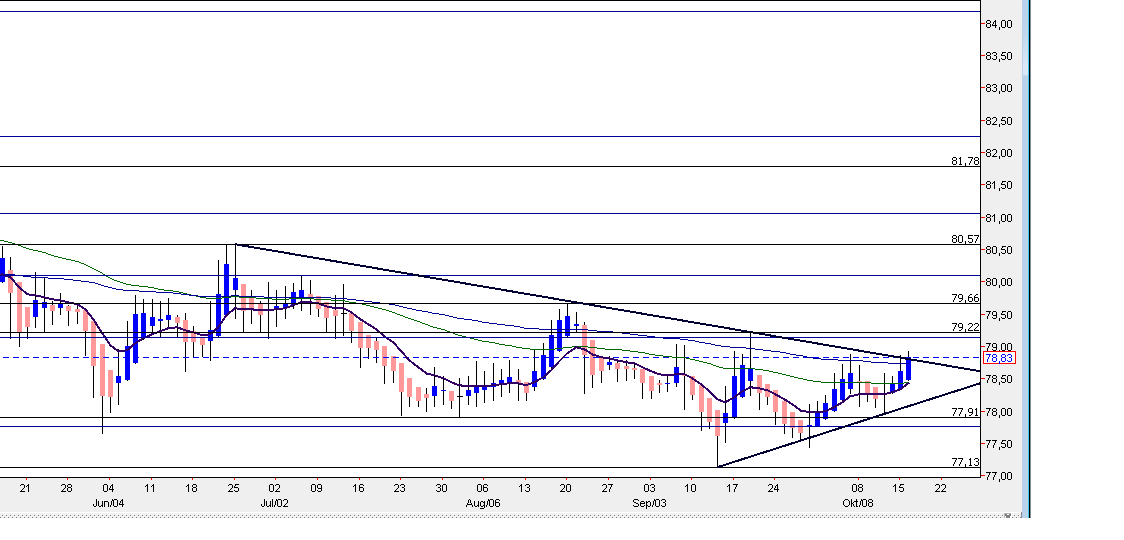This screenshot has width=1124, height=540.
Task: Click the 81,00 price axis label
Action: tap(999, 218)
